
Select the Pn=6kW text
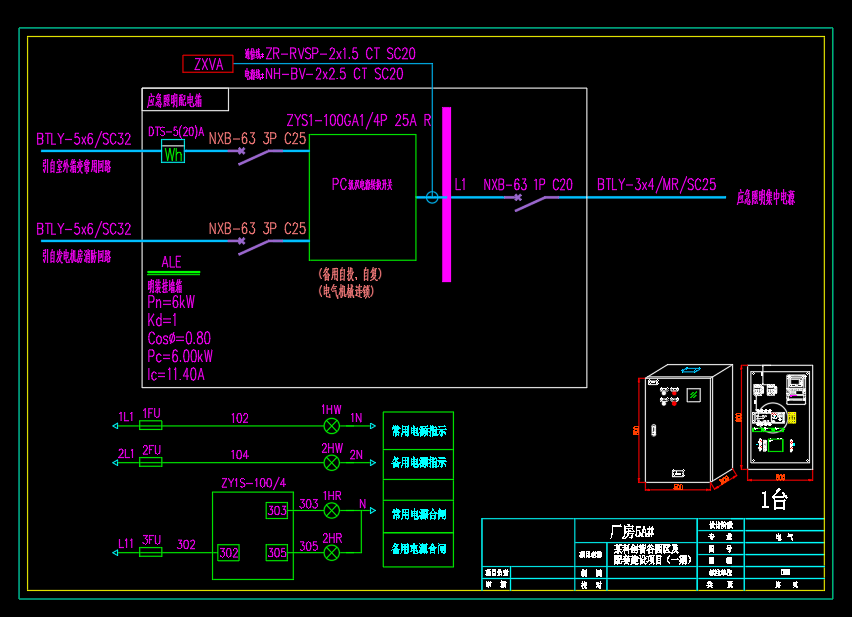[x=171, y=303]
